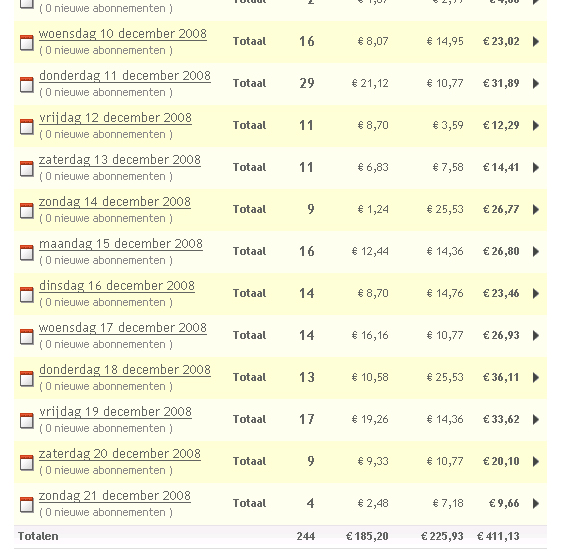This screenshot has width=563, height=552.
Task: Expand the woensdag 10 december row arrow
Action: [536, 42]
